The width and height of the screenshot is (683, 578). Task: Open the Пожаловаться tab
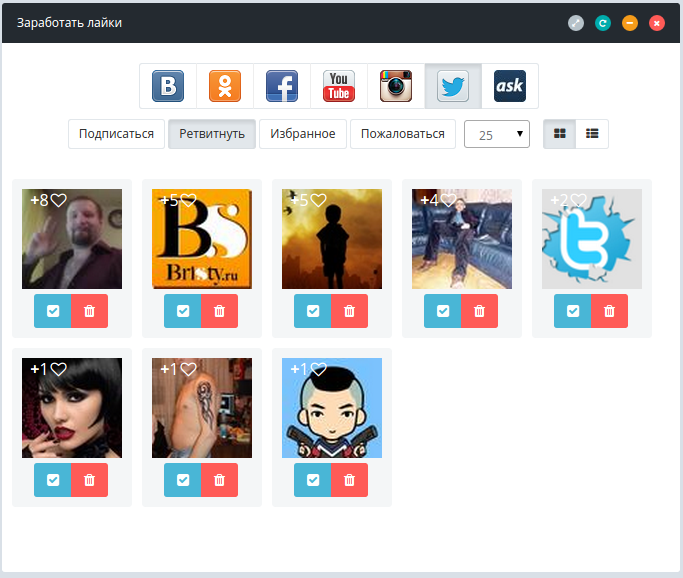(403, 134)
